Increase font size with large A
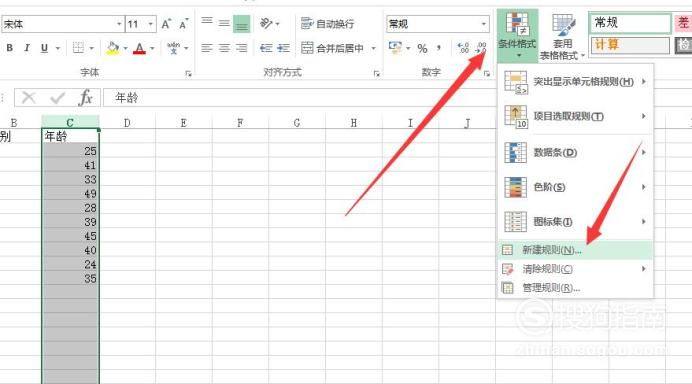692x384 pixels. click(166, 24)
